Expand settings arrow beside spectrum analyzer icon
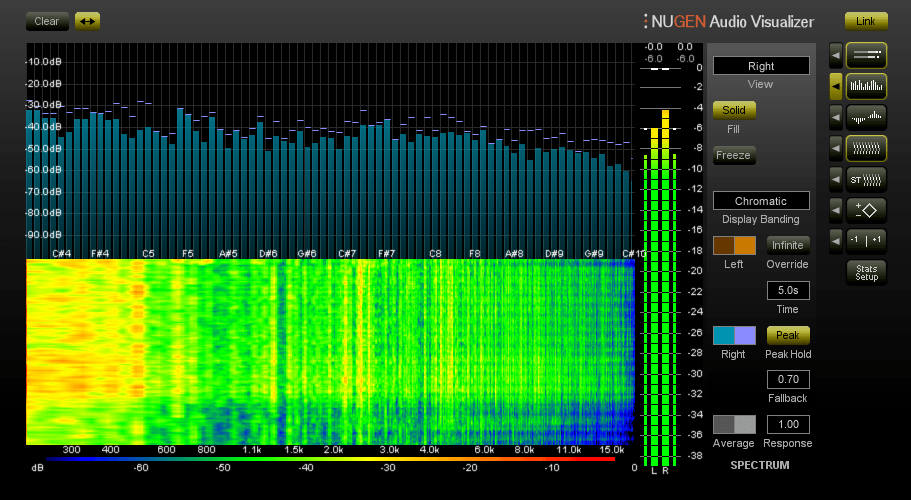 tap(835, 87)
